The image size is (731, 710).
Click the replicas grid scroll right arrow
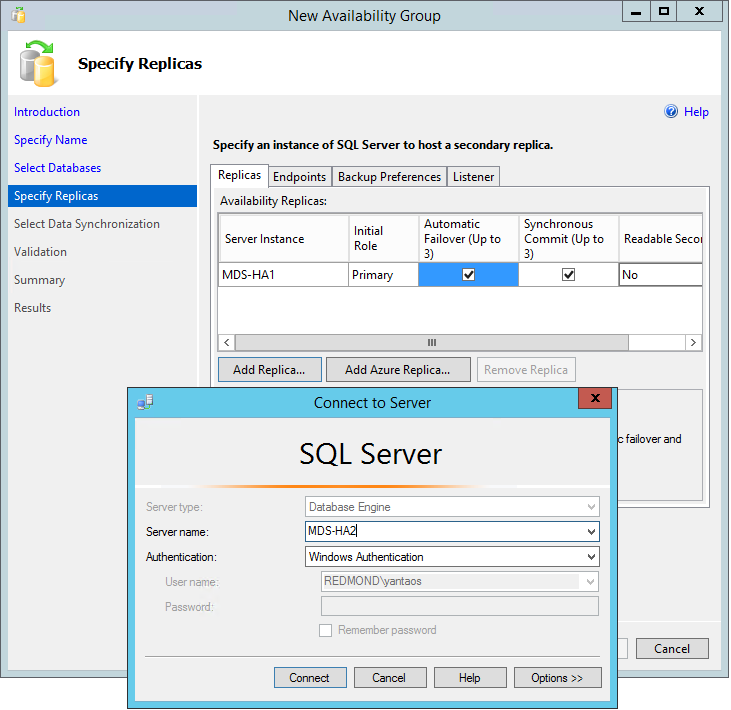(693, 343)
